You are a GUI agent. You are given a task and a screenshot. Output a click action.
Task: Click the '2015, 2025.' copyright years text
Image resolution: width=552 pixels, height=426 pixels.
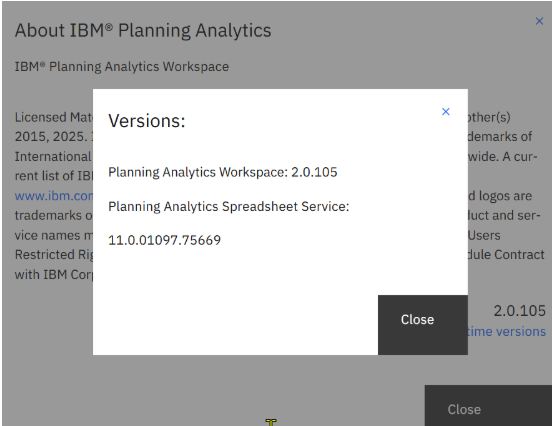pos(50,137)
